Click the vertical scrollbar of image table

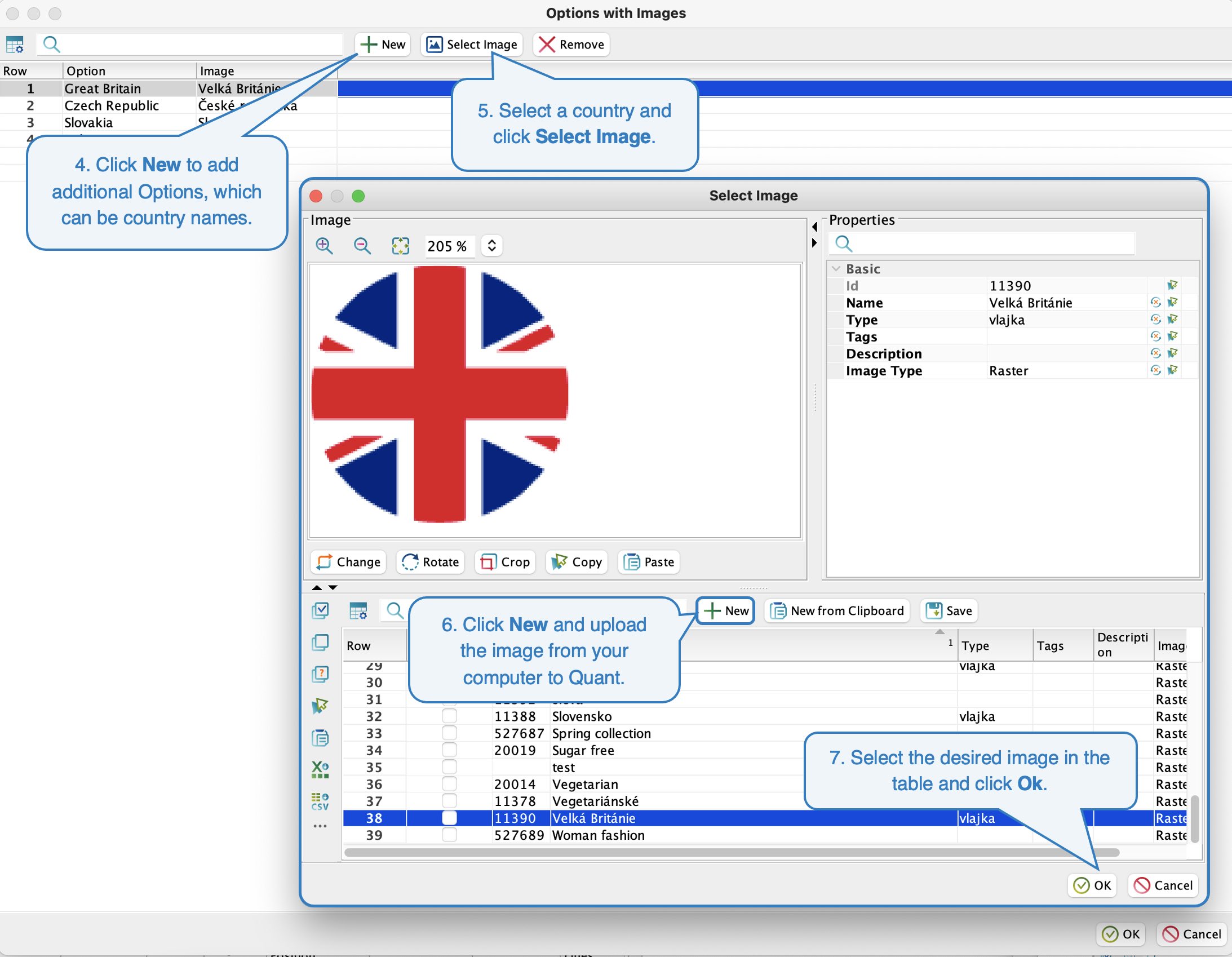click(1195, 818)
